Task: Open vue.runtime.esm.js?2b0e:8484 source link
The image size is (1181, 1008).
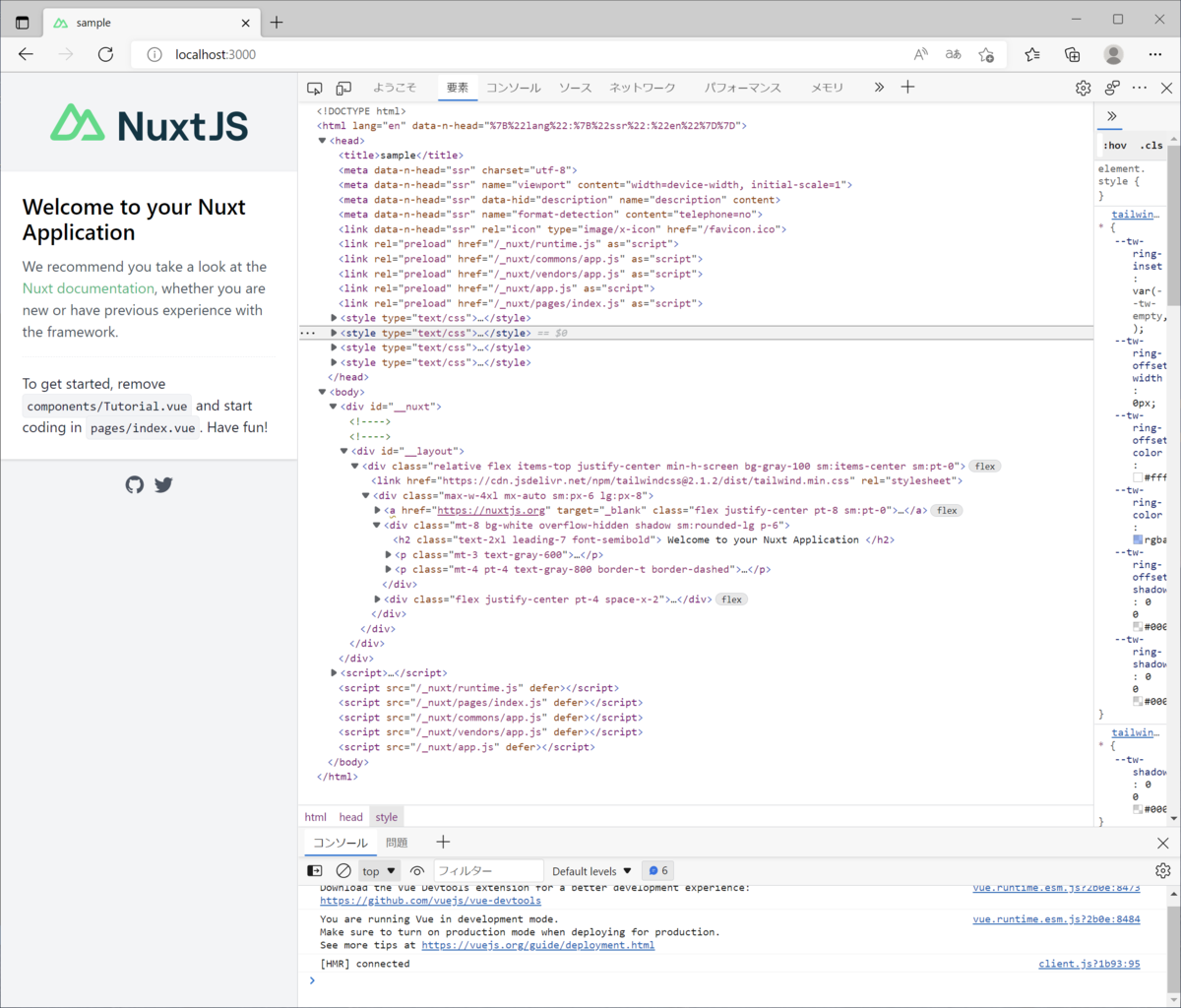Action: (x=1056, y=919)
